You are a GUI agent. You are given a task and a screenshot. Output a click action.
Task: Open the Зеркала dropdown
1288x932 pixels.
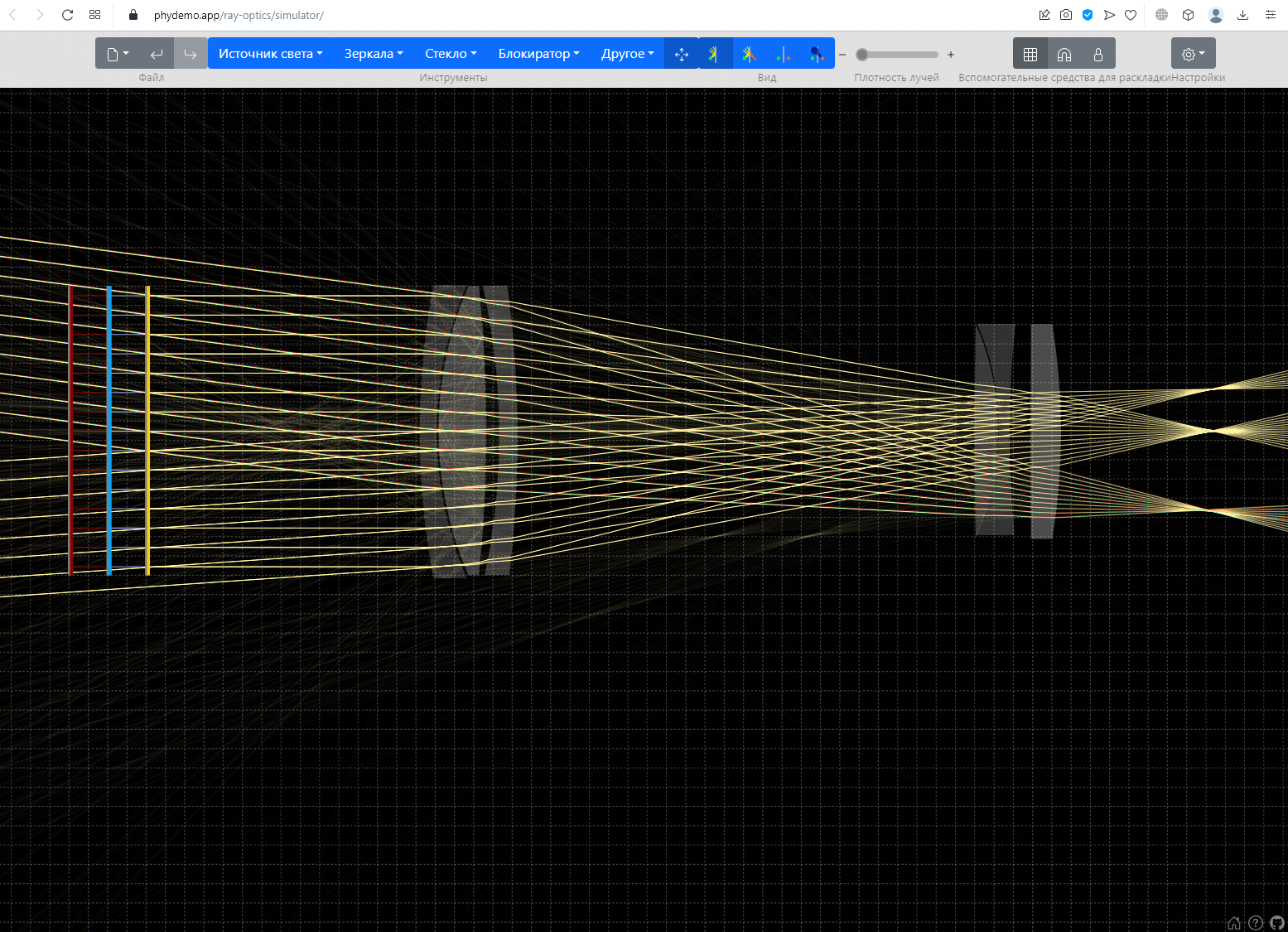coord(374,54)
